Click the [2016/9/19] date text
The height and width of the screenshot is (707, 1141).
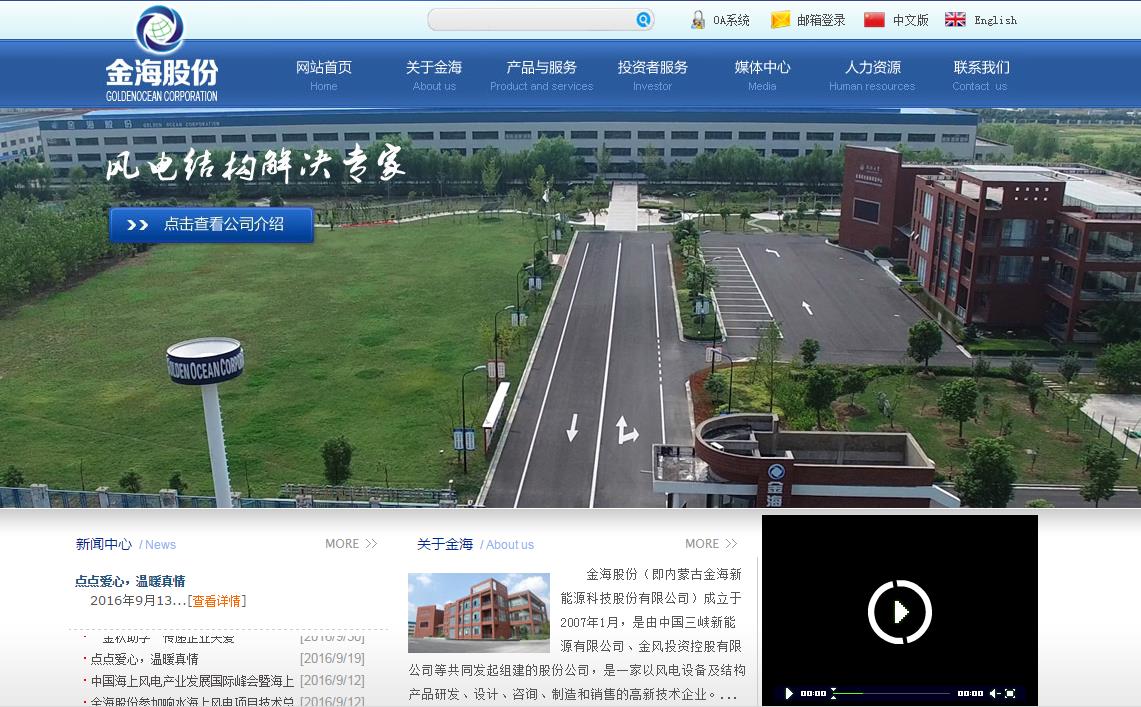(333, 658)
